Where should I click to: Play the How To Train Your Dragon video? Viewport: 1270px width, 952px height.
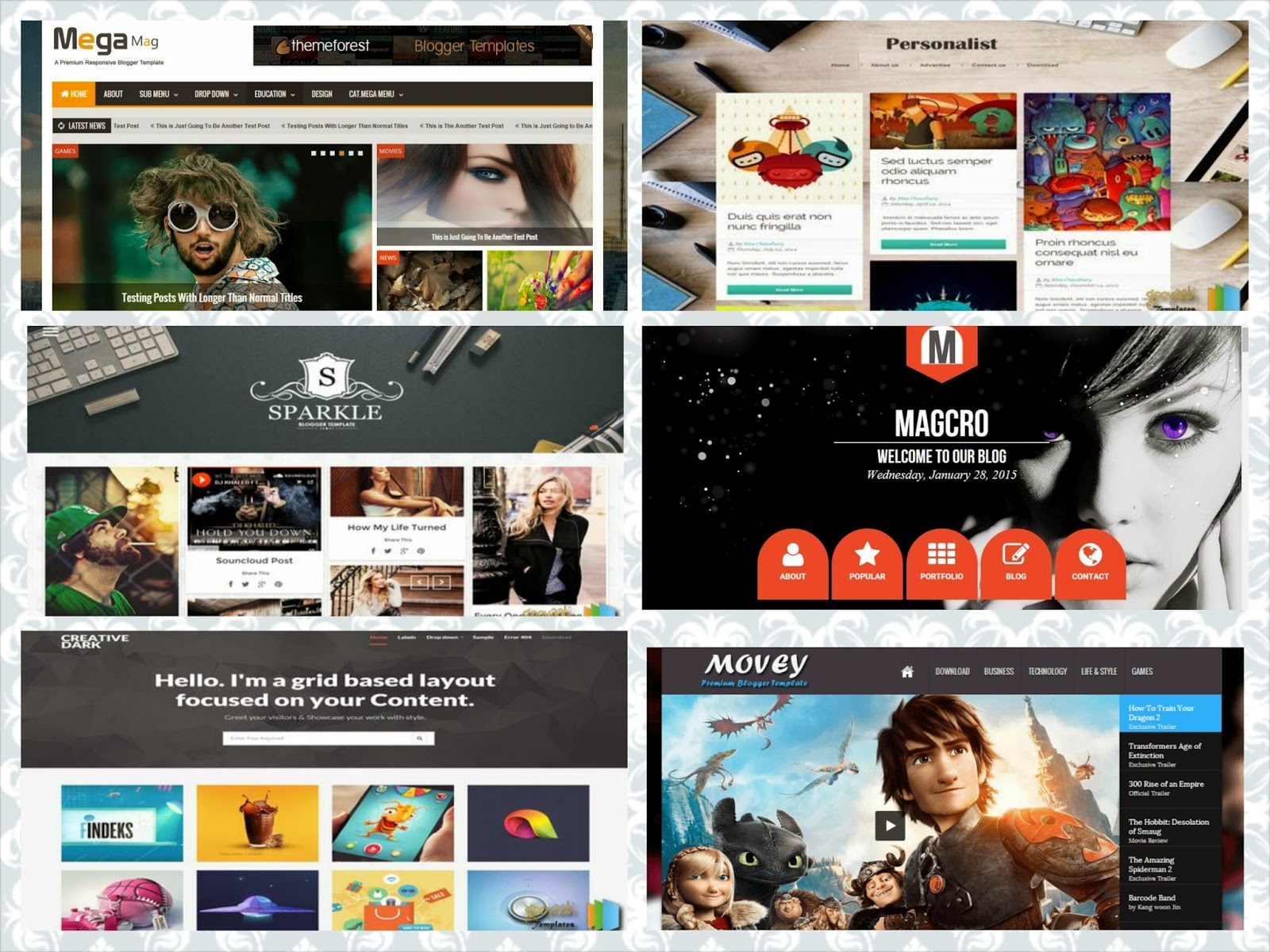point(890,826)
